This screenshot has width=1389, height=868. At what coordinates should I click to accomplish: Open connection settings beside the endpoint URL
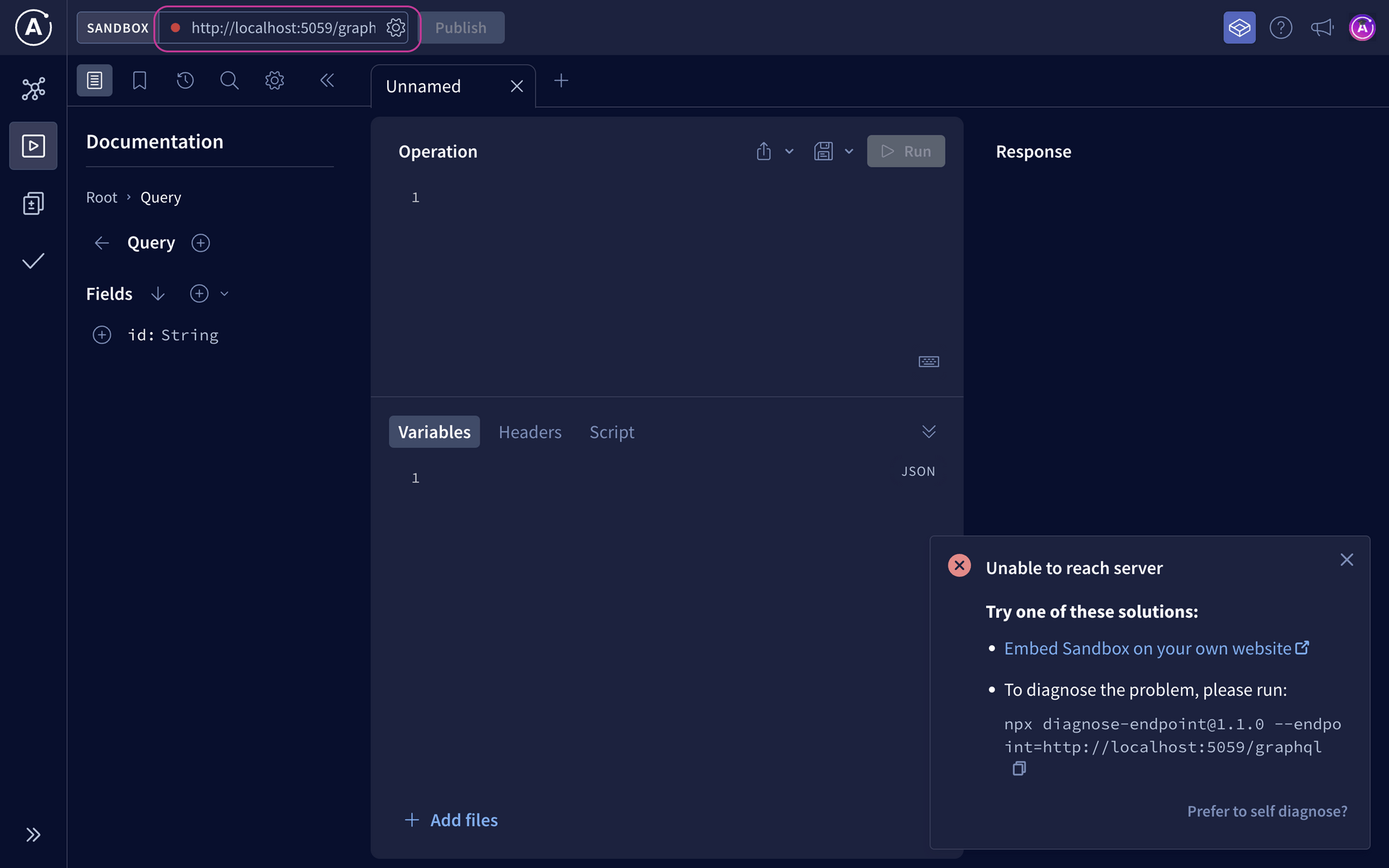click(x=396, y=27)
